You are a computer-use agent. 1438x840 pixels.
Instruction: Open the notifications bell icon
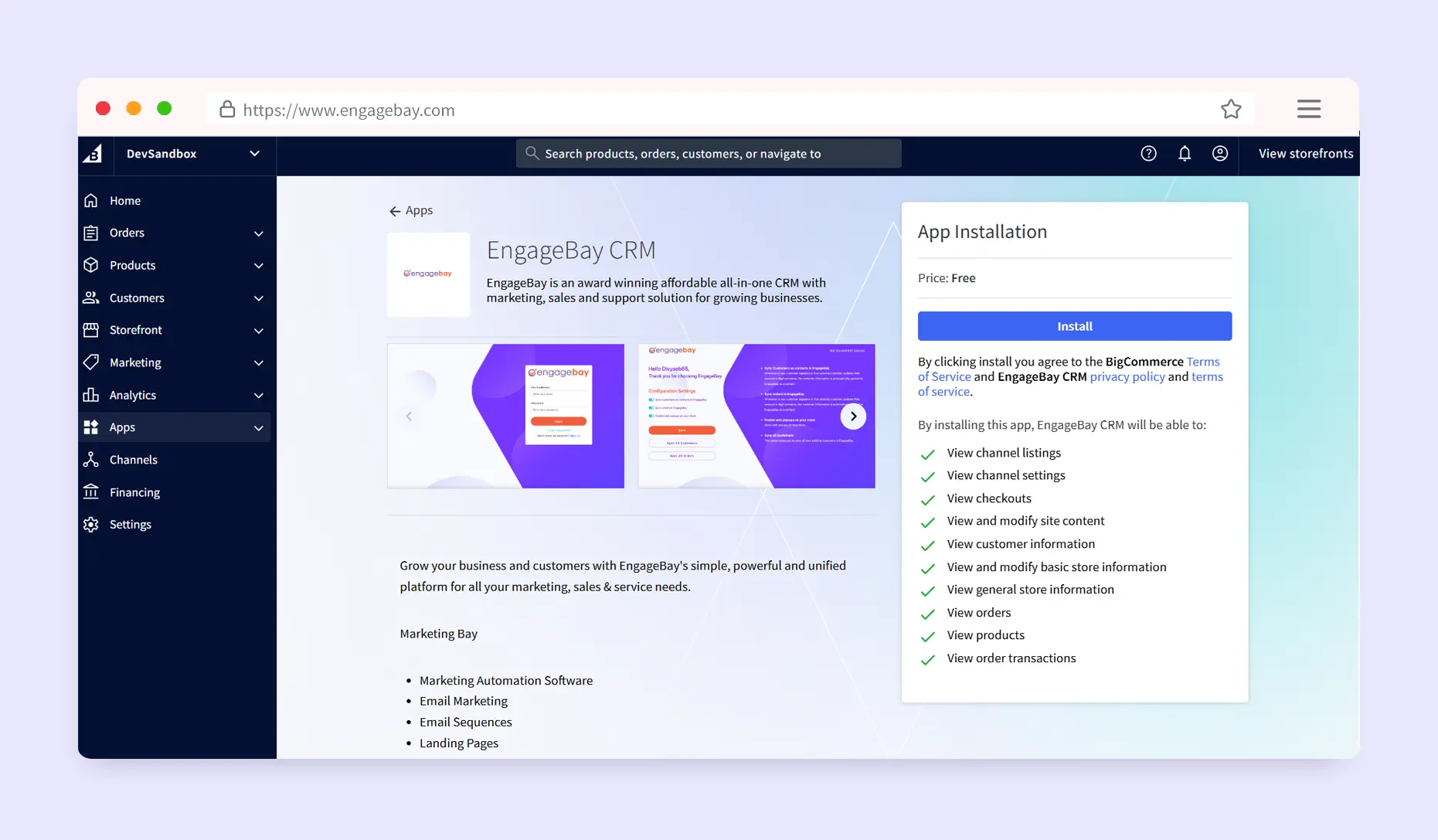pyautogui.click(x=1184, y=154)
